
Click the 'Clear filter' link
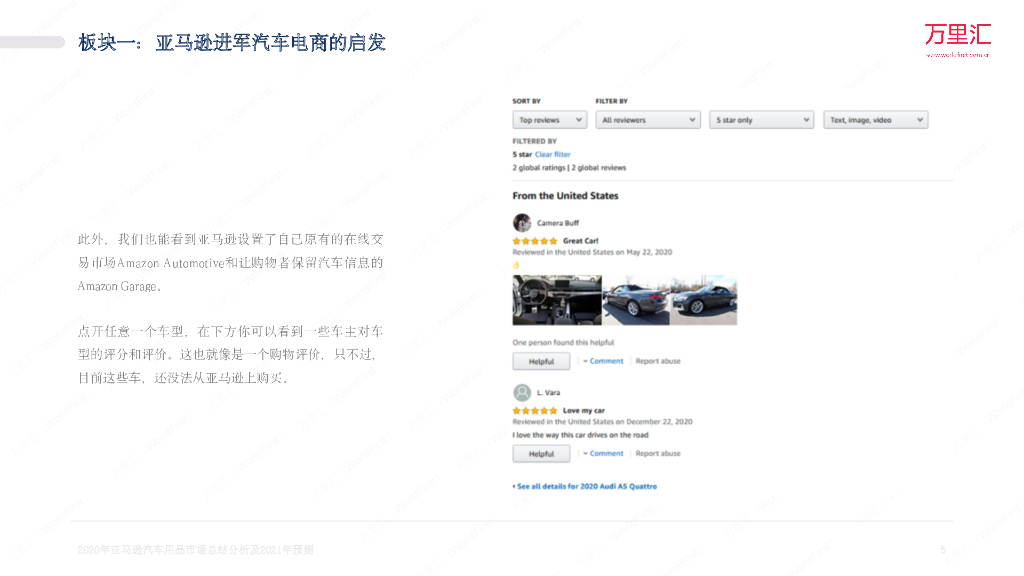(552, 155)
